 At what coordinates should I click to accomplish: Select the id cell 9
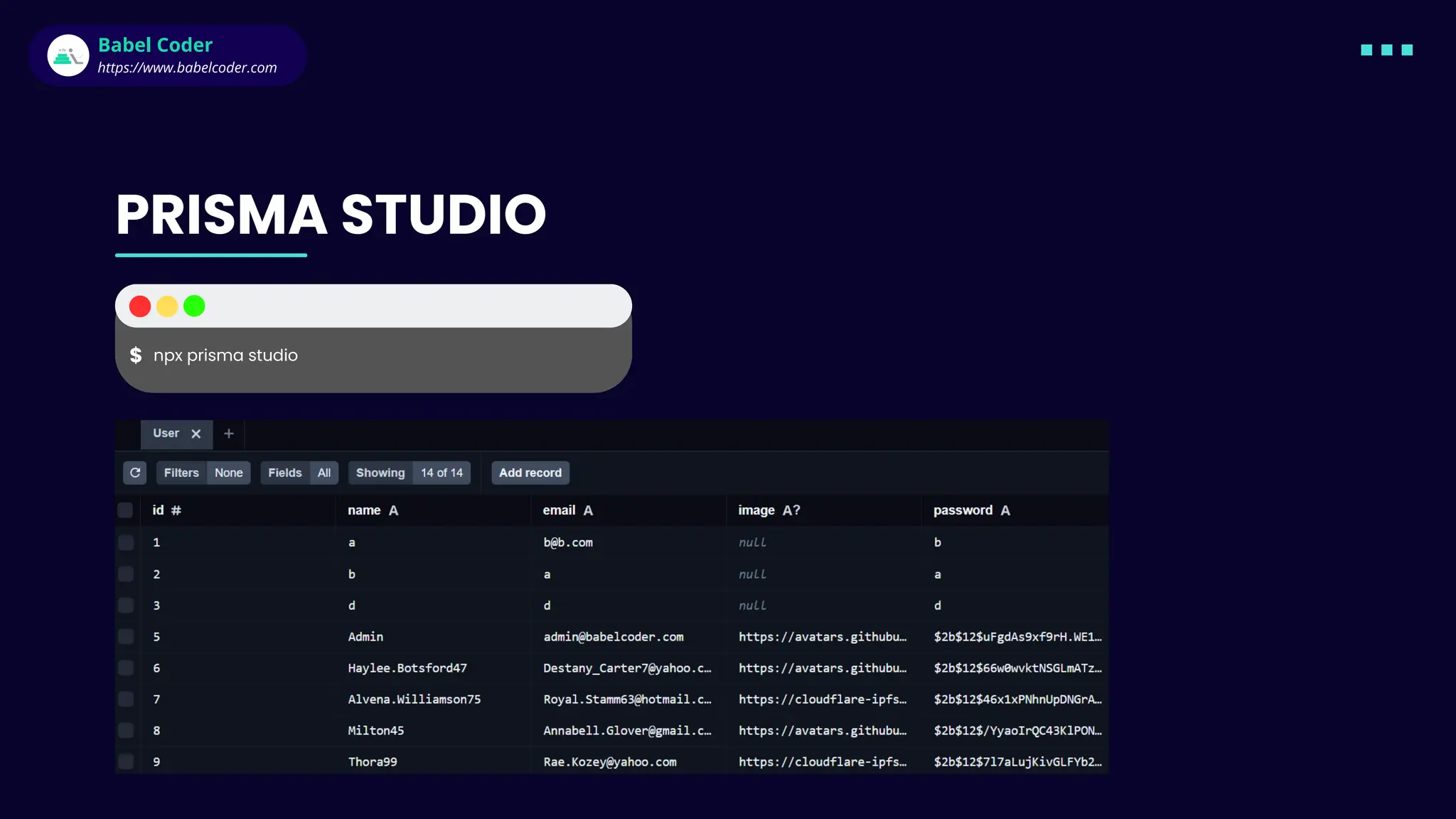pyautogui.click(x=238, y=761)
